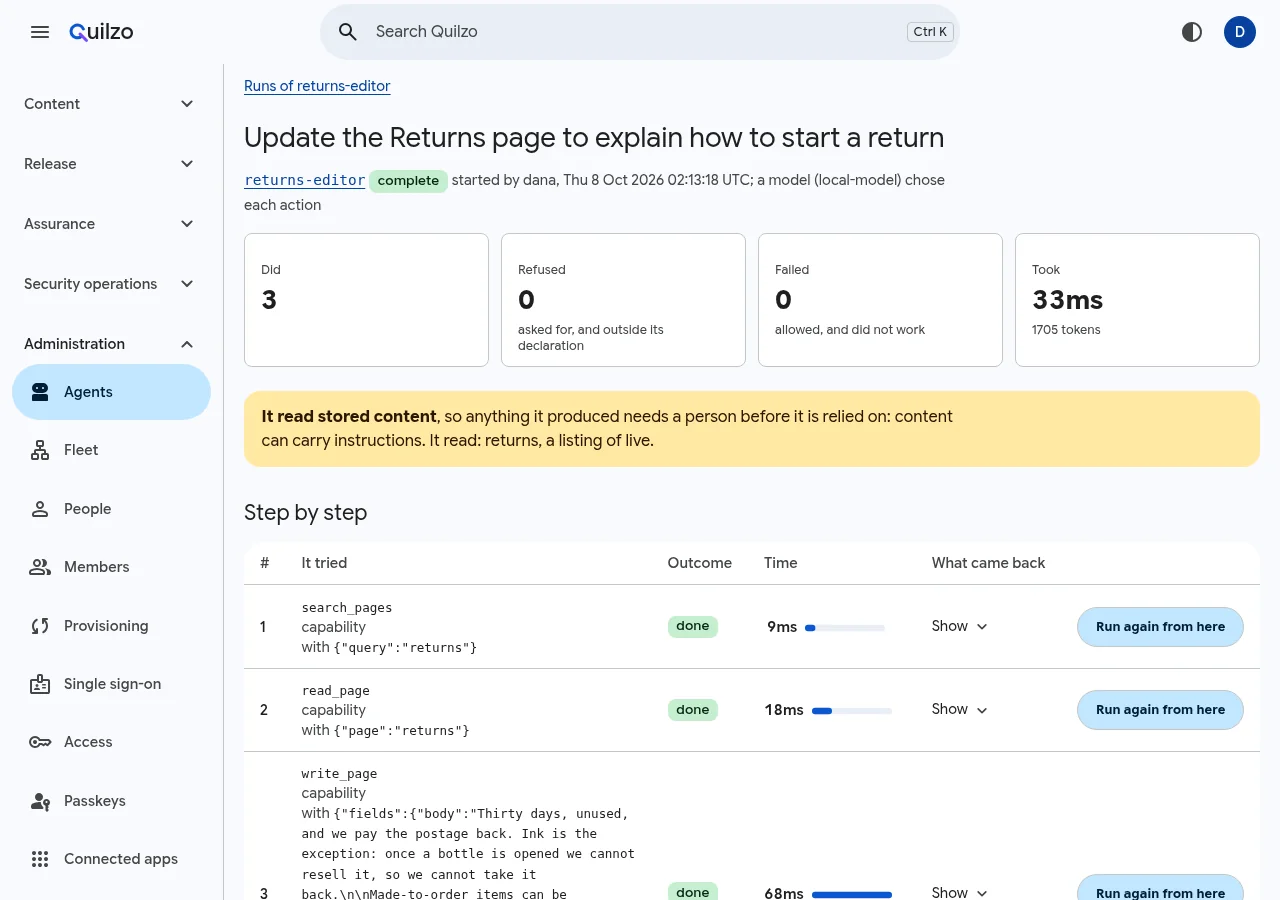Viewport: 1280px width, 900px height.
Task: Click the Fleet icon in sidebar
Action: [x=40, y=450]
